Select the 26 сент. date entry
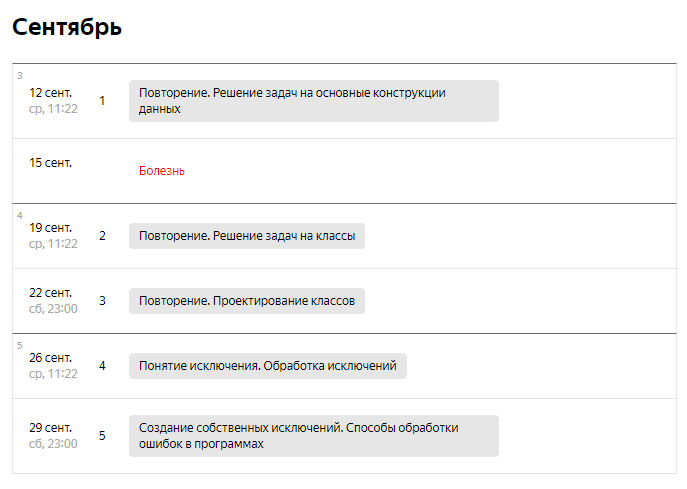687x489 pixels. 53,366
